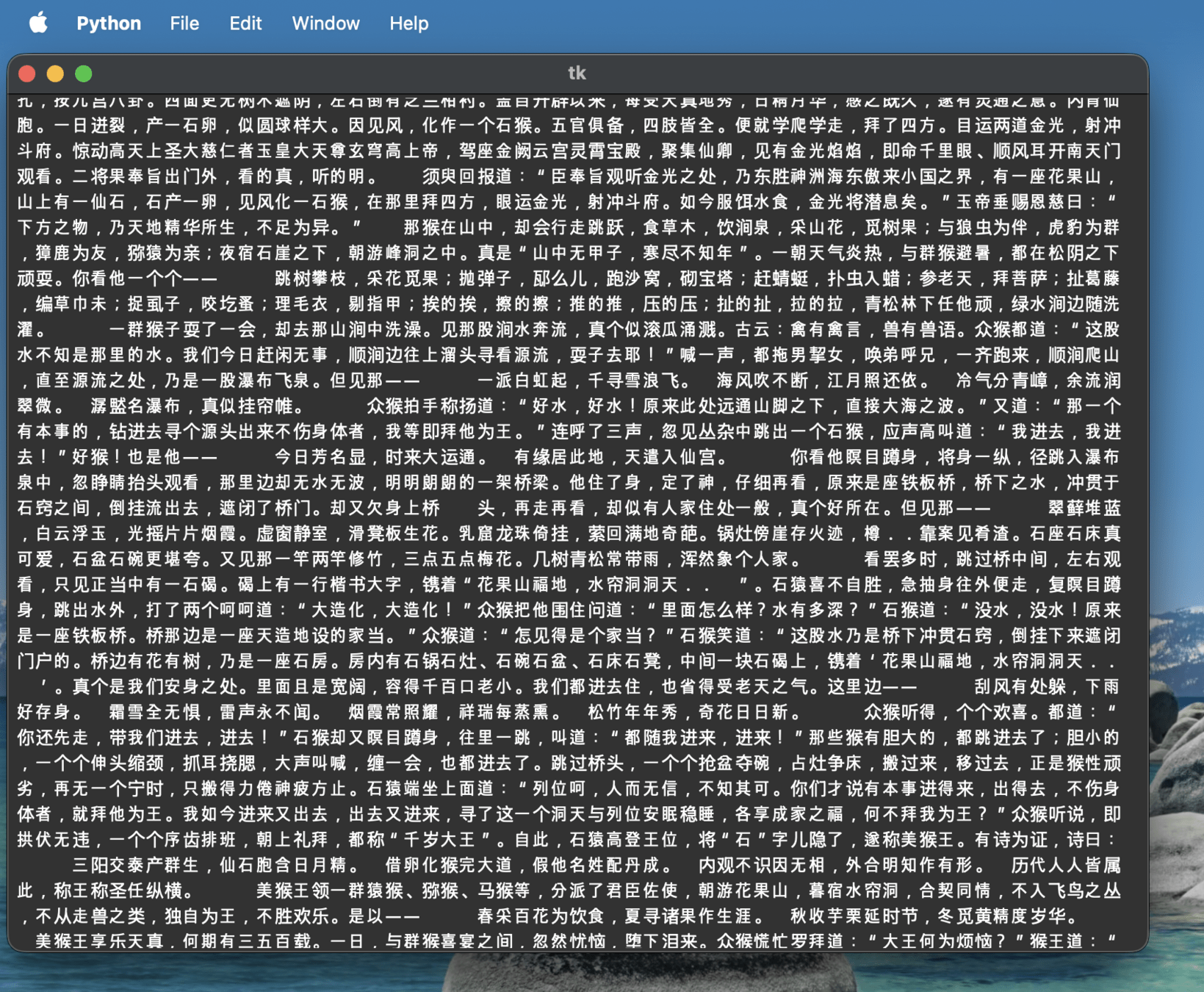Image resolution: width=1204 pixels, height=992 pixels.
Task: Click the text "翠藓堆蓝"
Action: tap(1084, 508)
